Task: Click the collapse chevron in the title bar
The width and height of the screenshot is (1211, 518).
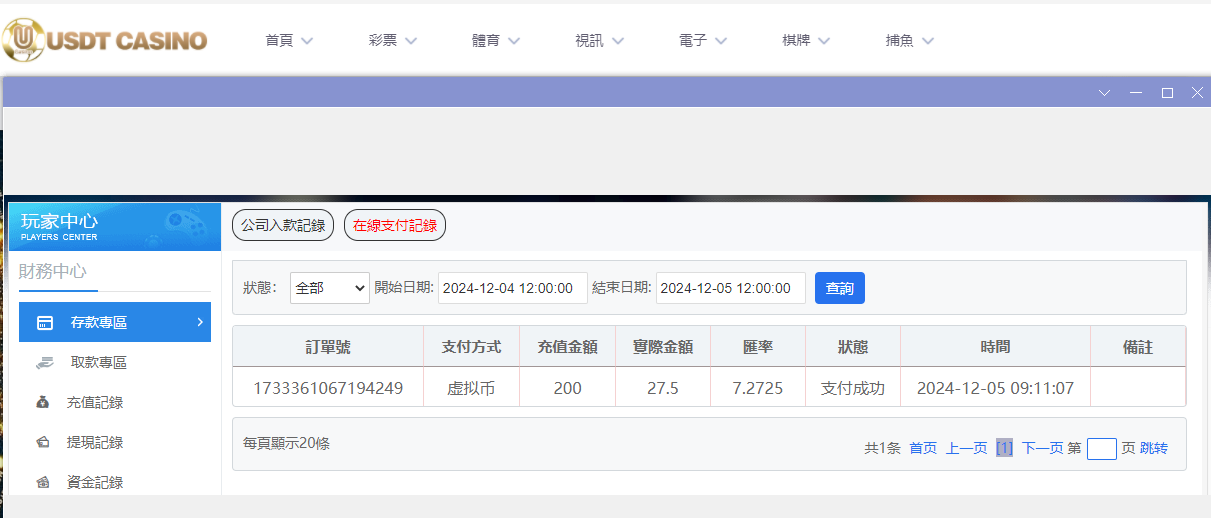Action: [x=1104, y=92]
